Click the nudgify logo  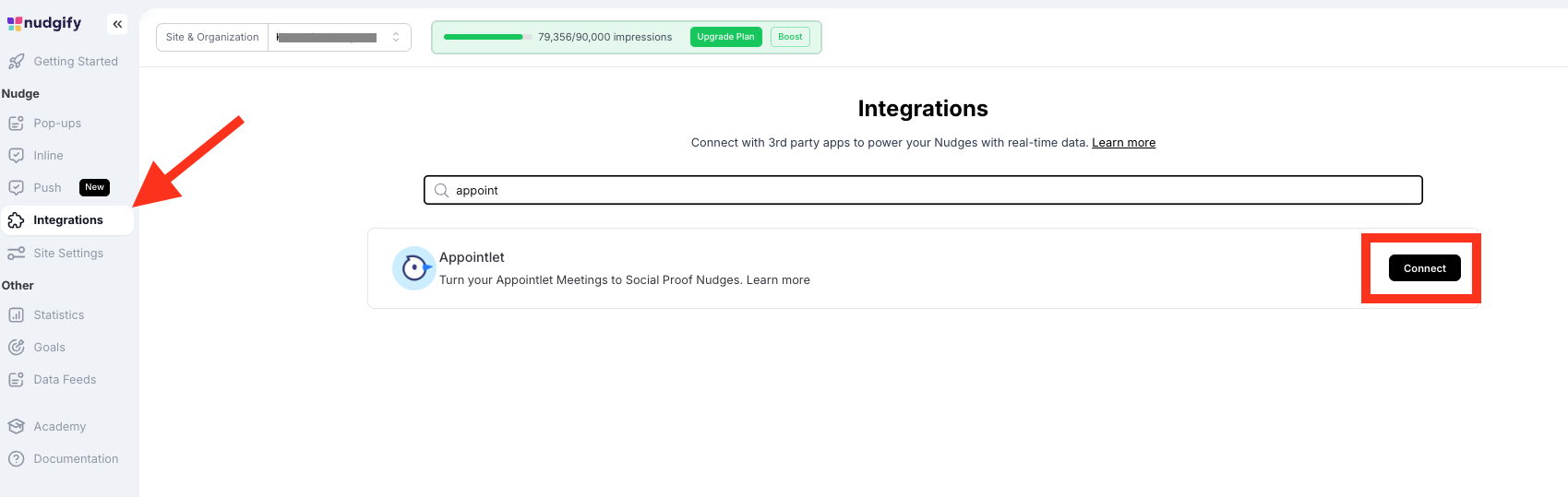[x=44, y=23]
